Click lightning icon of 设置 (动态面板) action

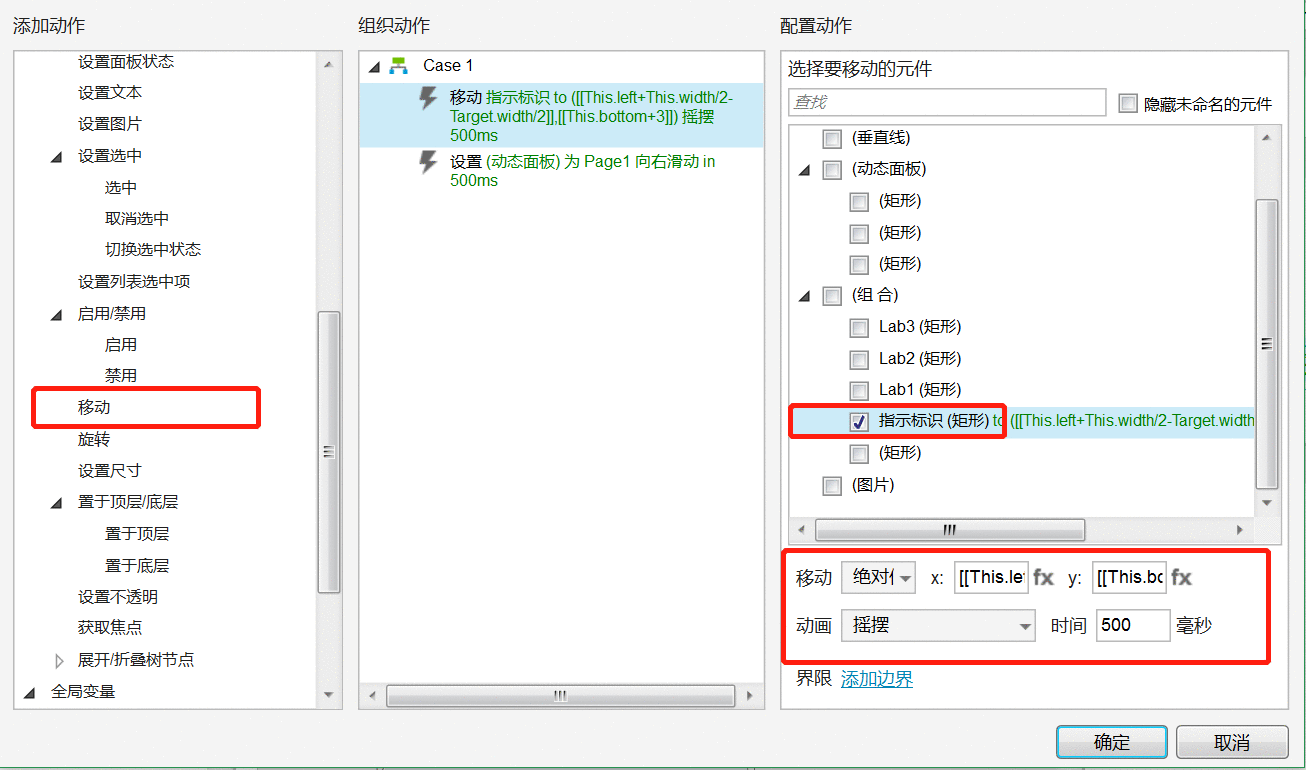coord(428,162)
